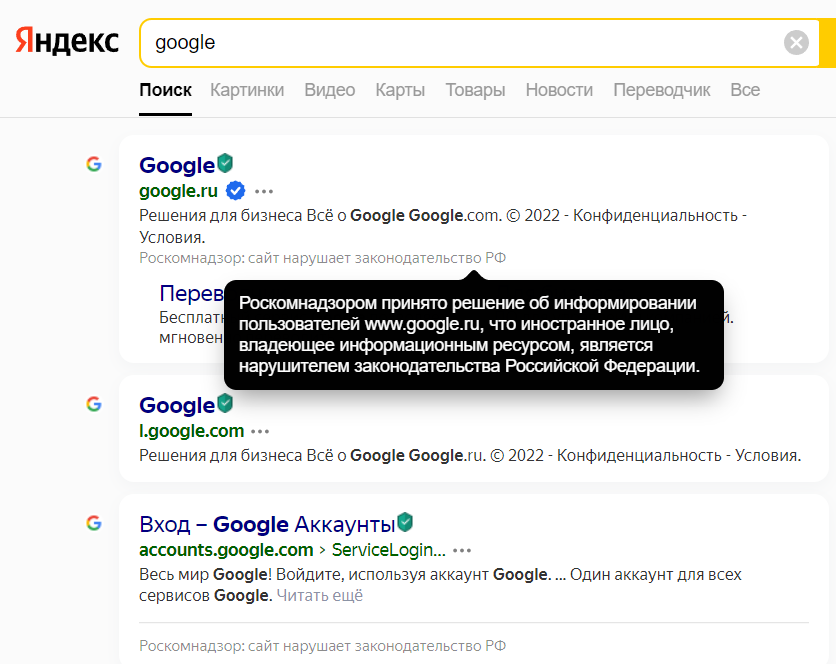The width and height of the screenshot is (836, 664).
Task: Open three-dot menu next to google.ru
Action: pos(264,191)
